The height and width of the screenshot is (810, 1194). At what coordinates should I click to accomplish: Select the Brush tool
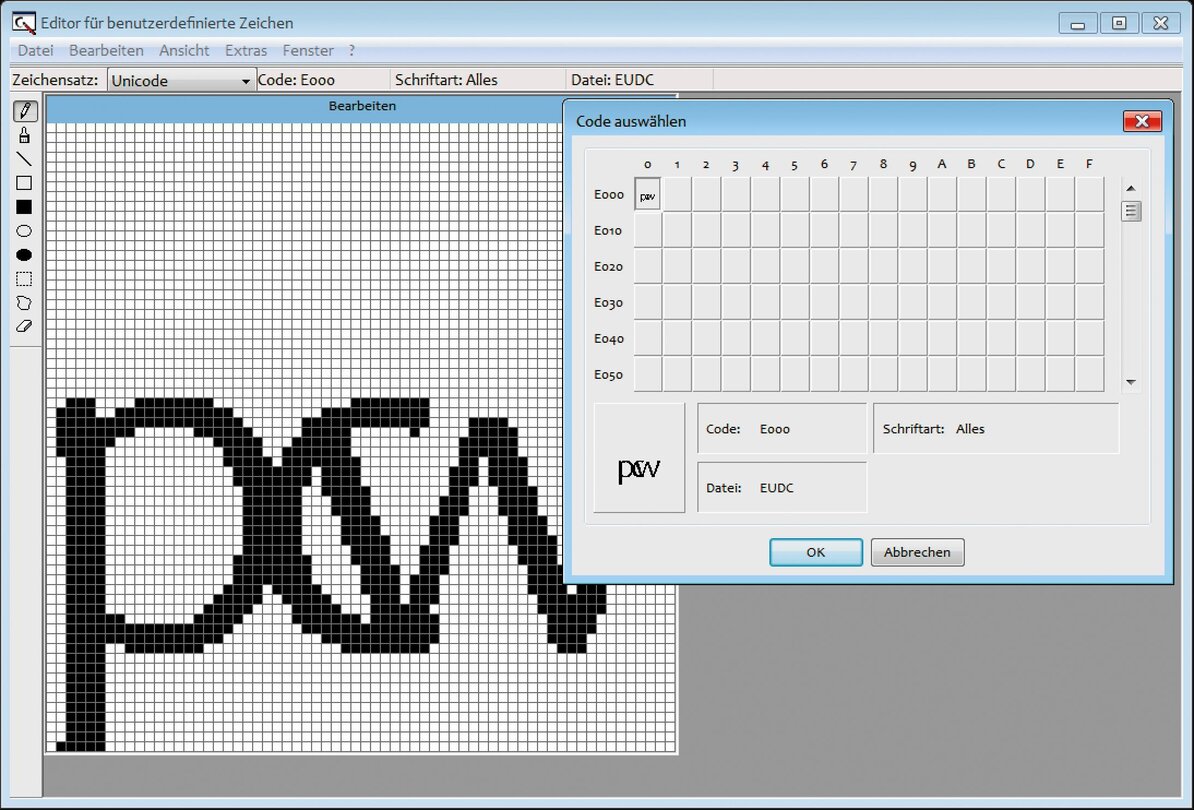25,135
